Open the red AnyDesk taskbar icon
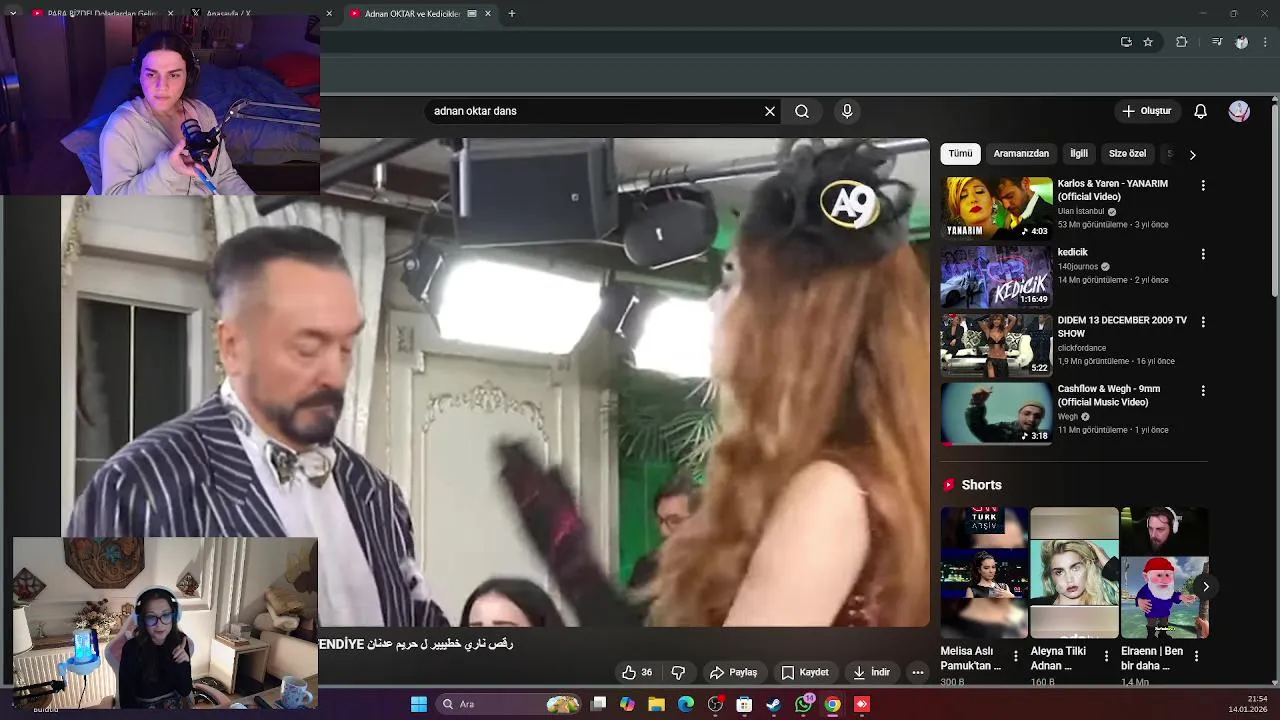The image size is (1280, 720). (x=862, y=704)
